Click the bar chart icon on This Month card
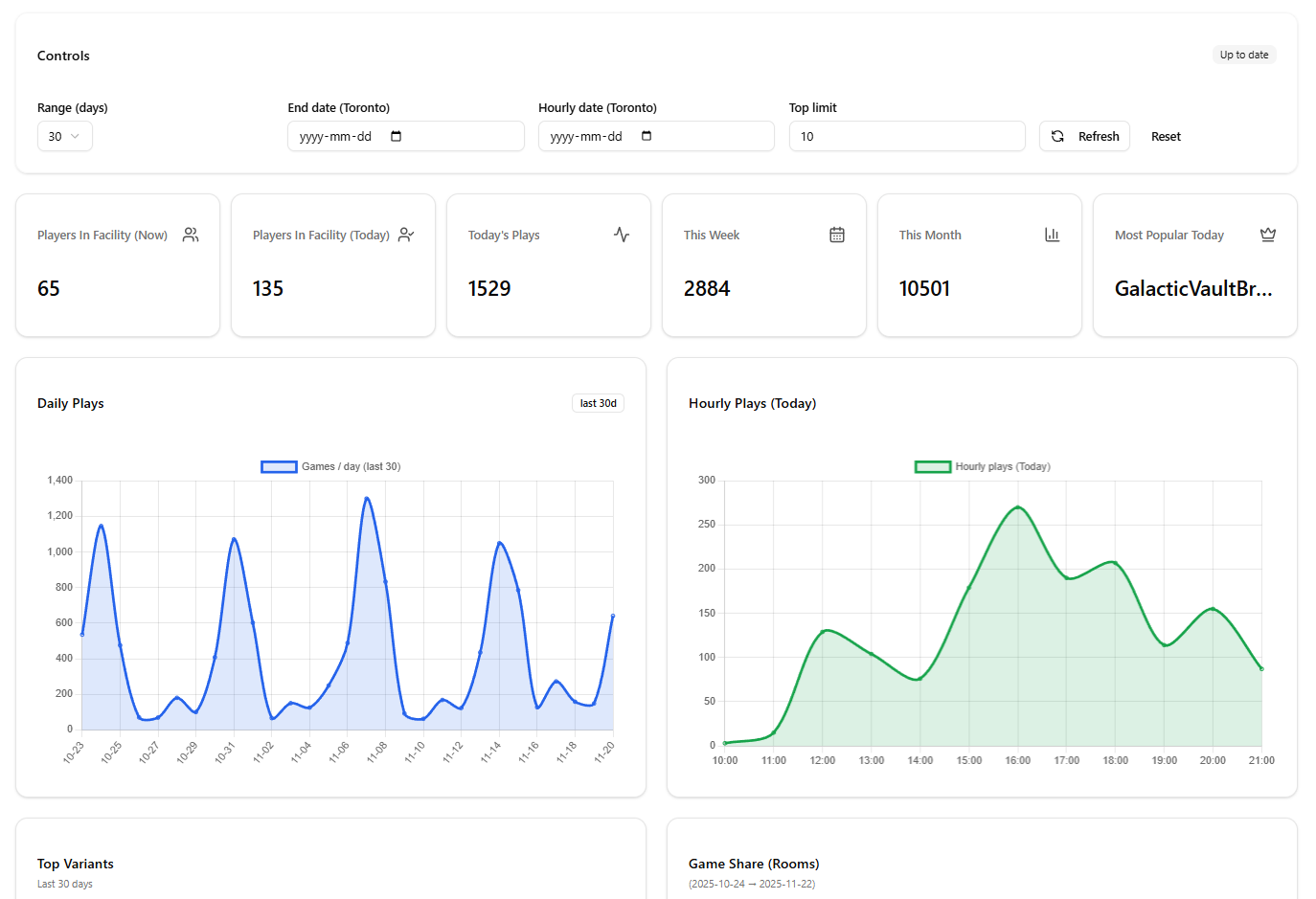The image size is (1316, 899). pos(1053,234)
